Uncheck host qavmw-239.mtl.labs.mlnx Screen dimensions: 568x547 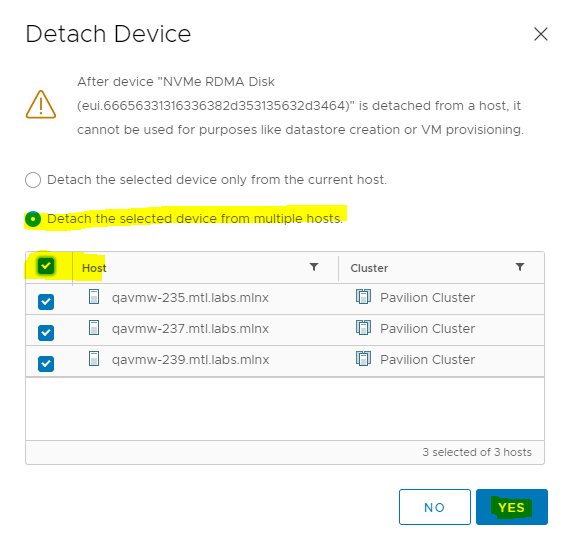coord(46,364)
